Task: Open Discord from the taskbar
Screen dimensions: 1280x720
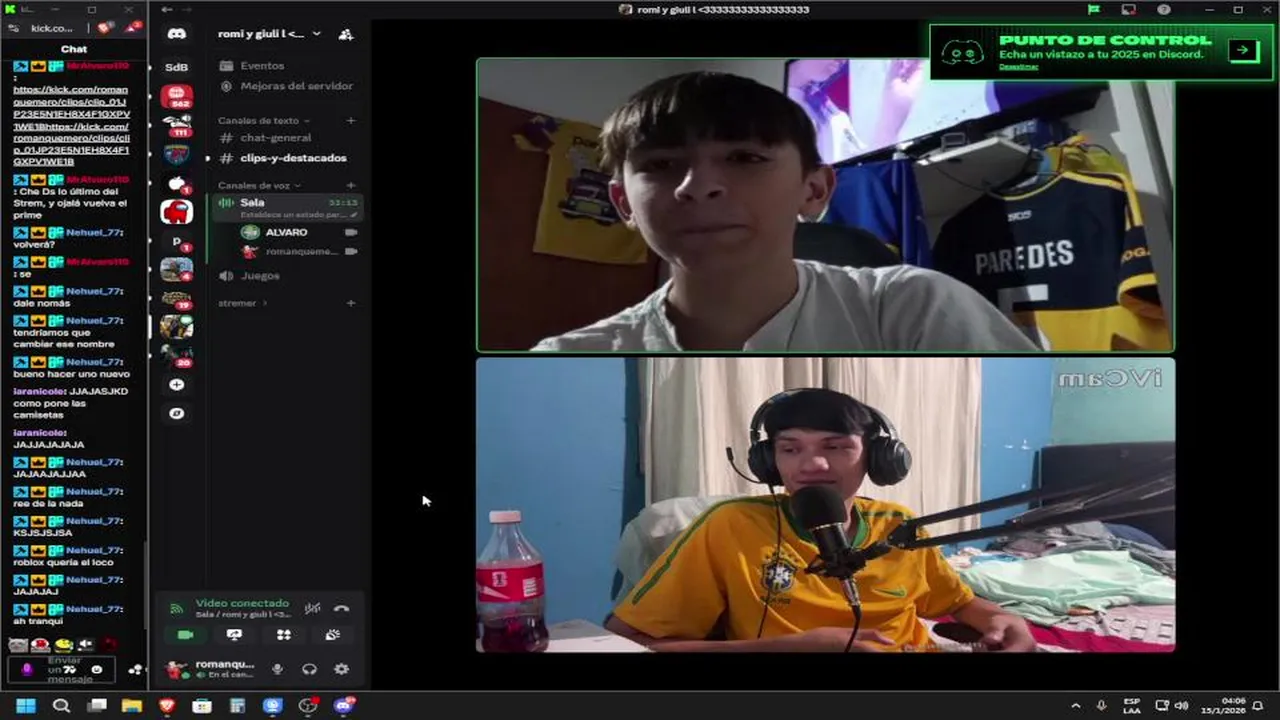Action: [x=344, y=706]
